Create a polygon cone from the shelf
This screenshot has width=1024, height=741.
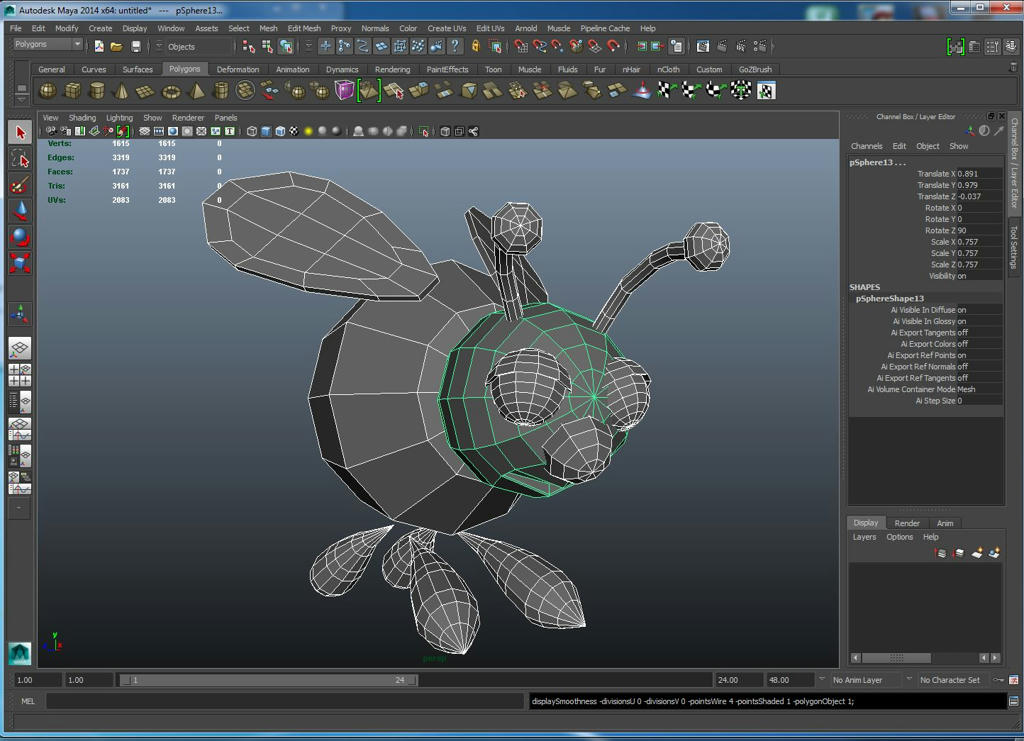click(121, 91)
